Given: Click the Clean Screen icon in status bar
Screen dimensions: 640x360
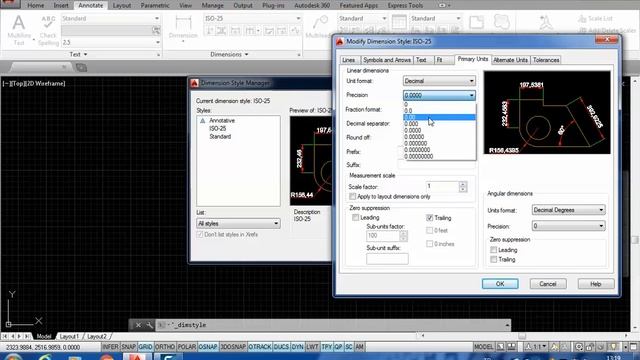Looking at the screenshot, I should (x=634, y=347).
